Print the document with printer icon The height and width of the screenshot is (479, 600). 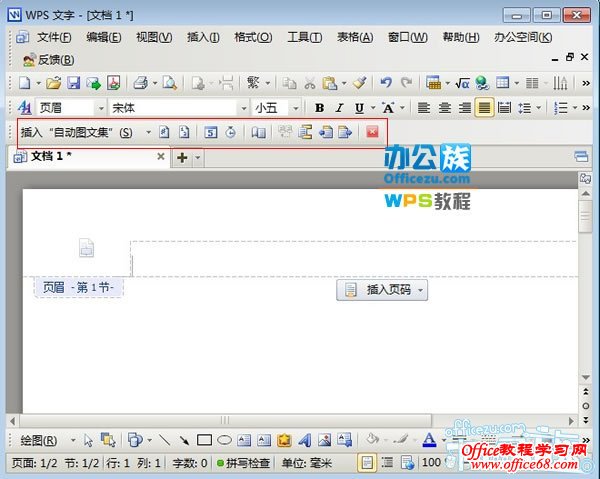point(141,83)
